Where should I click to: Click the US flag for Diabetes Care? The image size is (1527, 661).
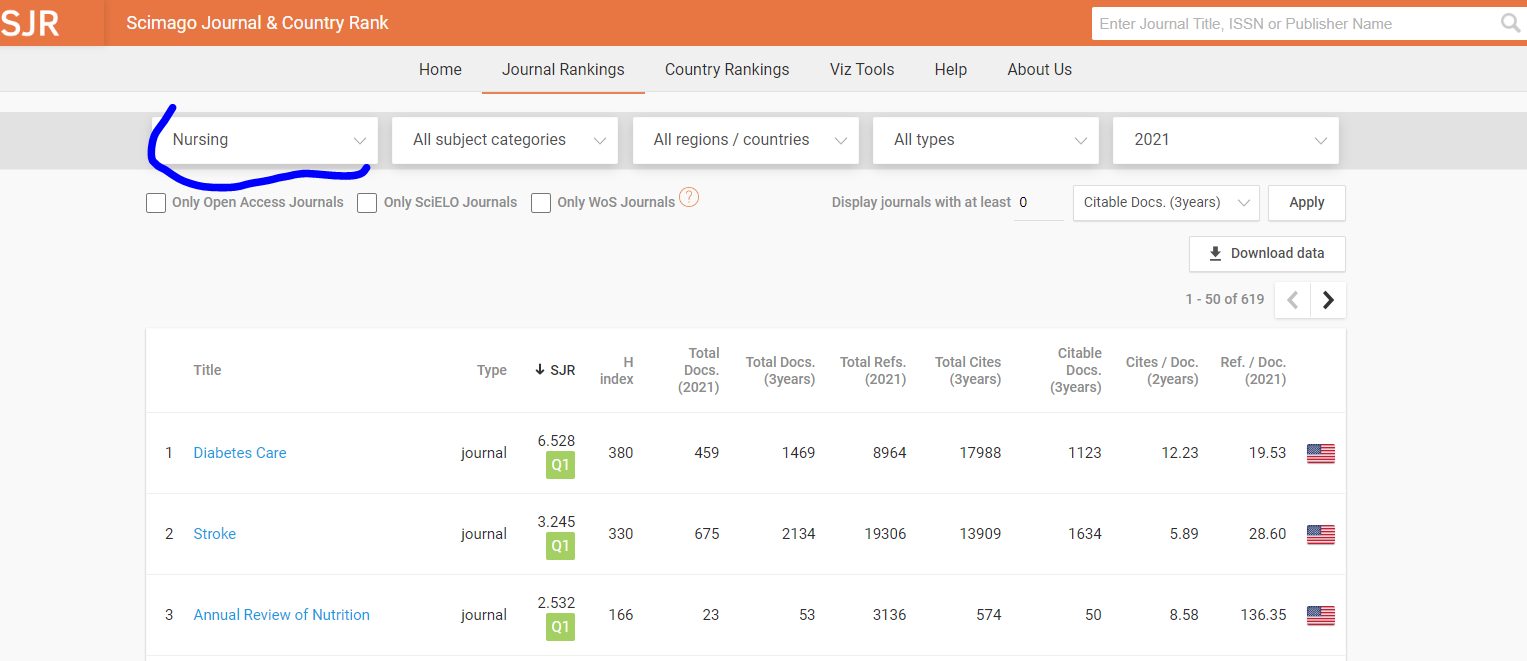click(x=1321, y=453)
